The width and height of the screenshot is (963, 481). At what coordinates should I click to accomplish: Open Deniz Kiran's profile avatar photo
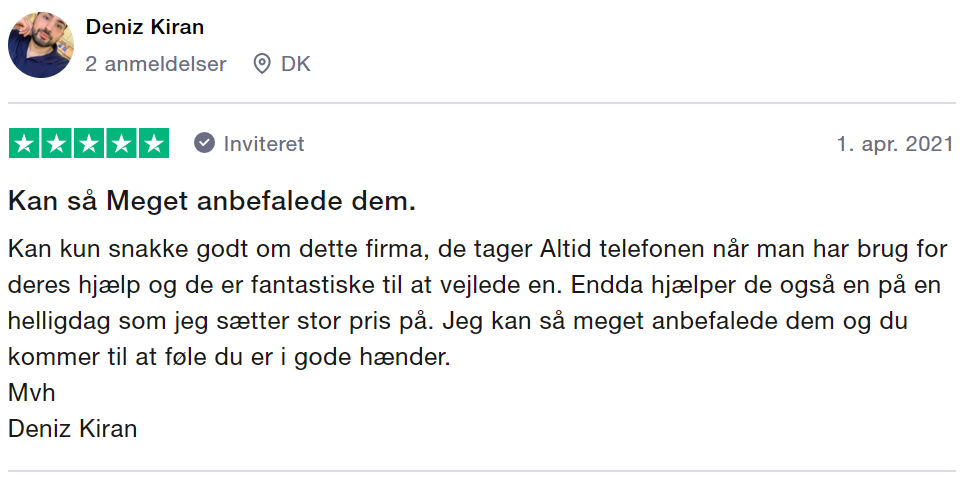click(x=41, y=45)
